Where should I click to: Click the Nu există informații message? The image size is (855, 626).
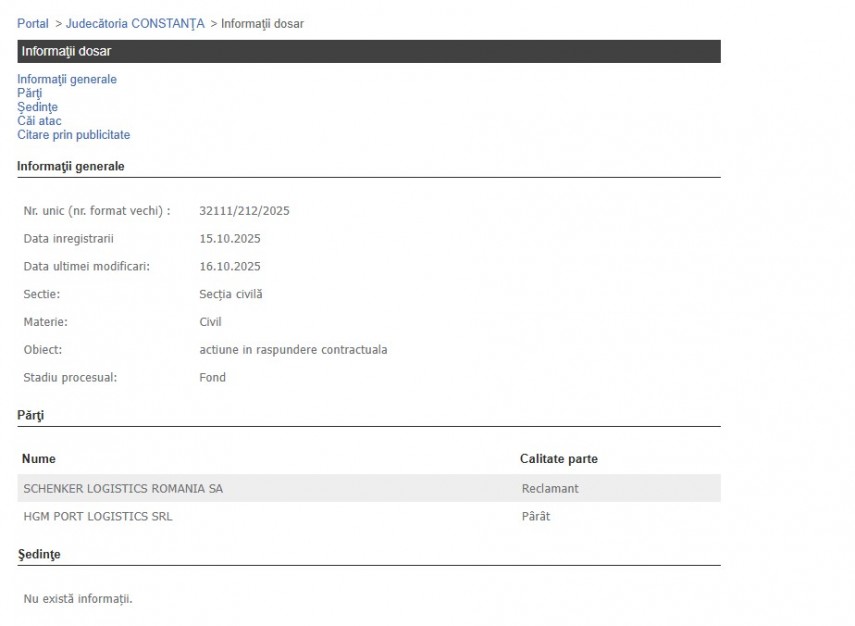pyautogui.click(x=78, y=599)
